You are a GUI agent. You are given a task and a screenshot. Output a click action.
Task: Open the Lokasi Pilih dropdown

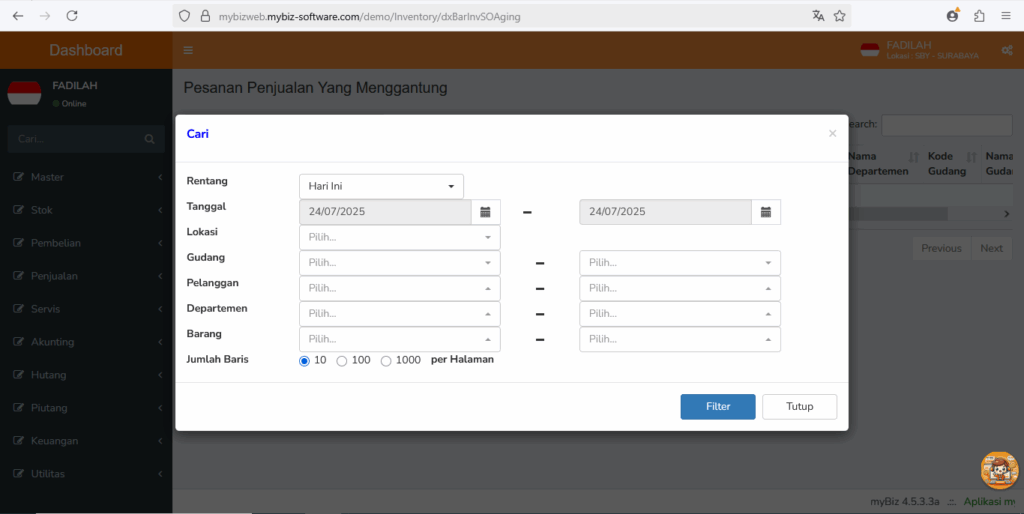[x=400, y=237]
